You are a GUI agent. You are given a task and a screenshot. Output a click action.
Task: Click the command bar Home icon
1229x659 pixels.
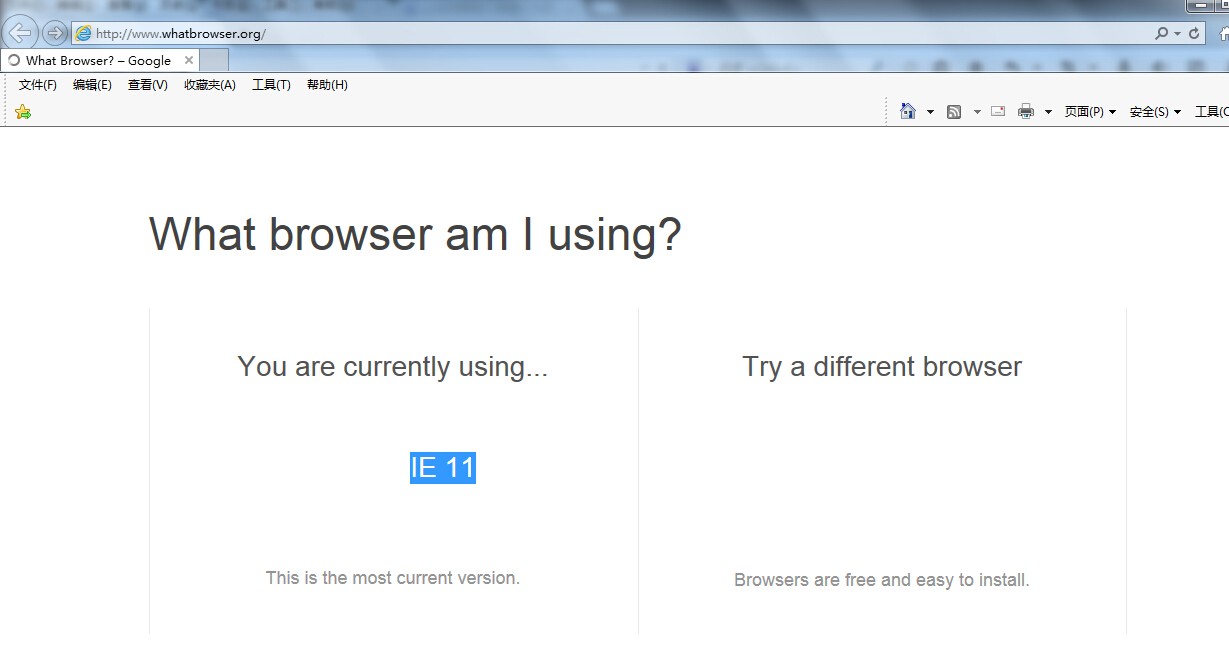[x=908, y=111]
